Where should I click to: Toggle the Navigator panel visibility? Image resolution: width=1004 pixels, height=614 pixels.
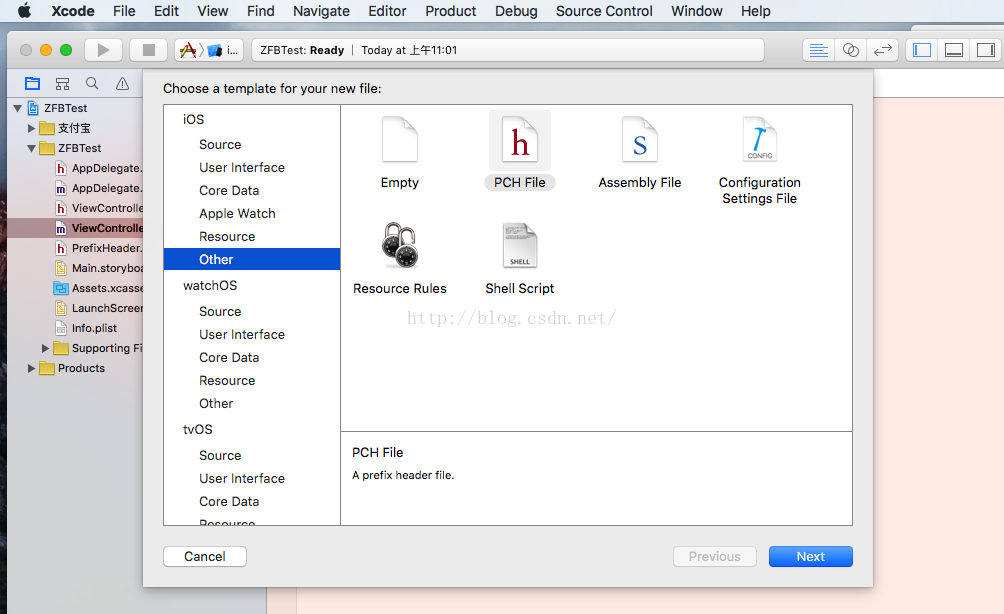922,50
